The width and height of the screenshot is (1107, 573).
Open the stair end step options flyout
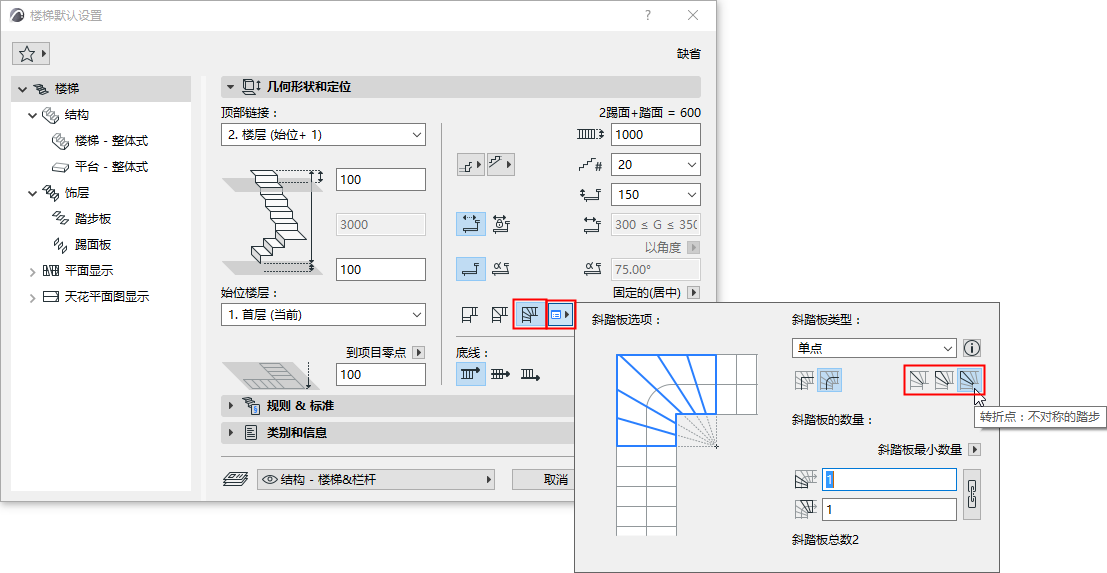tap(501, 165)
